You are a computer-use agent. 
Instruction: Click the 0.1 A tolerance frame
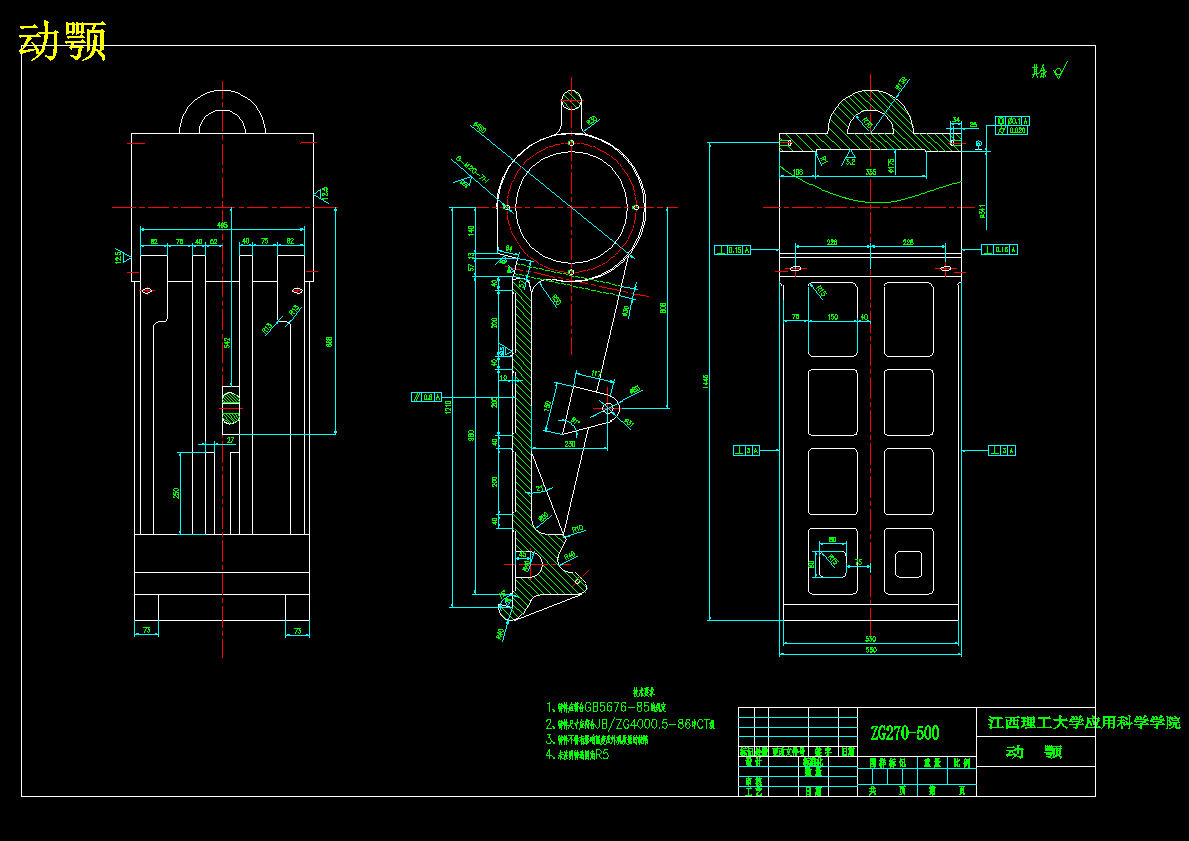1013,121
